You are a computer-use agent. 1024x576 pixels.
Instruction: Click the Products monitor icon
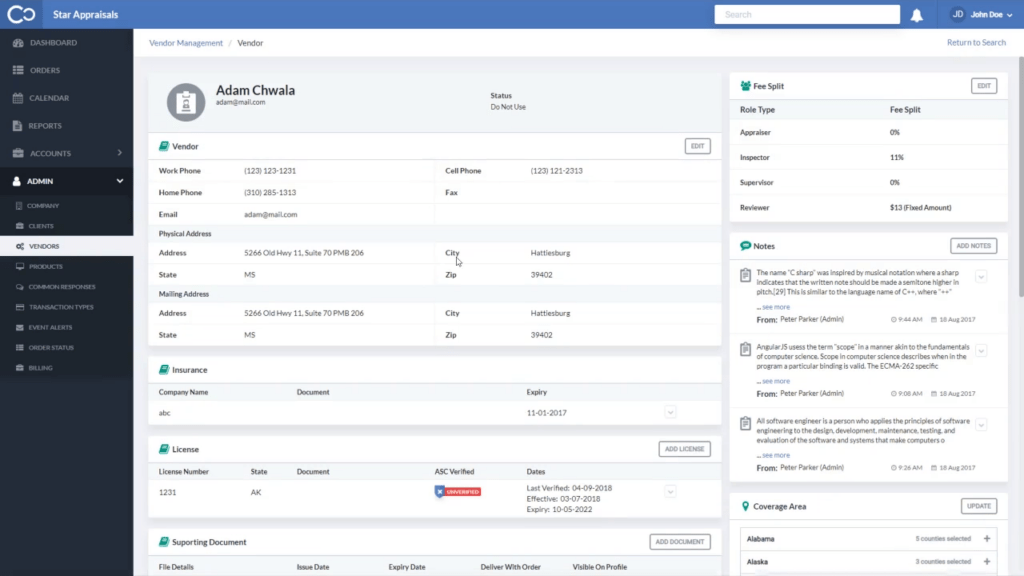coord(20,266)
